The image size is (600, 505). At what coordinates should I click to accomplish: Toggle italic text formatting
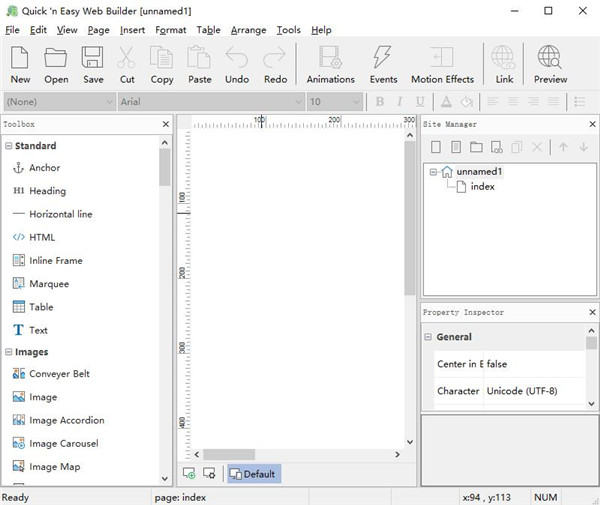tap(399, 102)
